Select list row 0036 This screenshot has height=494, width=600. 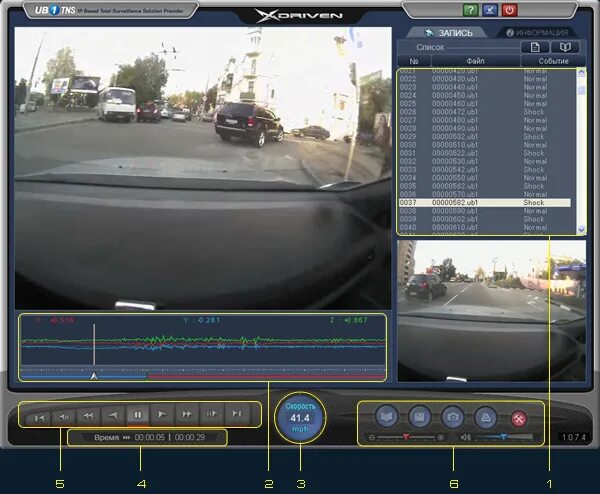tap(485, 194)
